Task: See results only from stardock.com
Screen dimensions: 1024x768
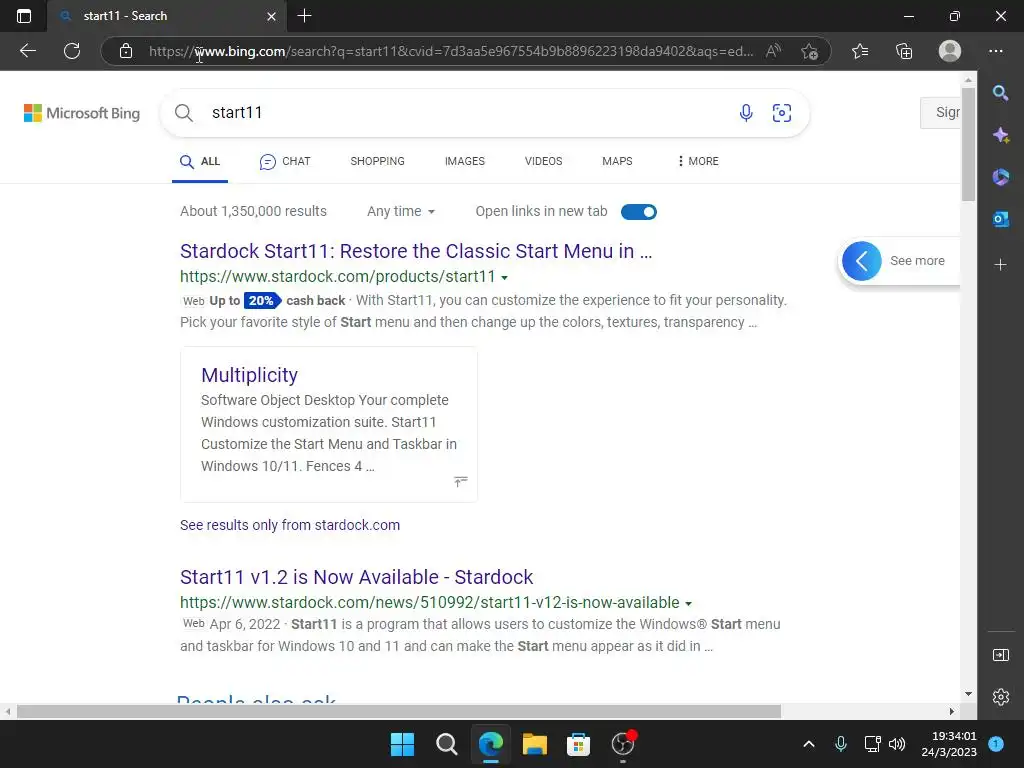Action: point(290,525)
